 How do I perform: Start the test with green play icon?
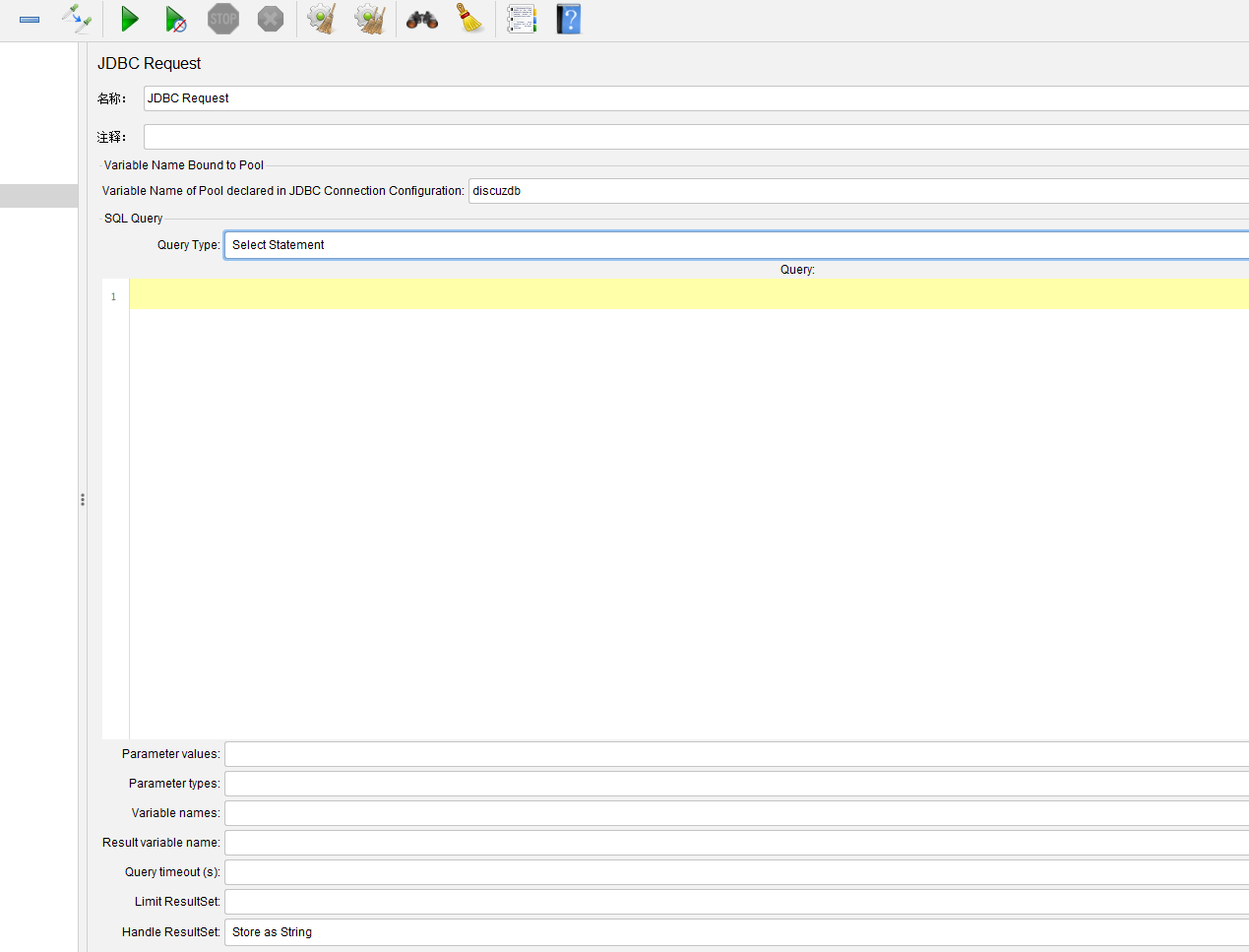[130, 19]
